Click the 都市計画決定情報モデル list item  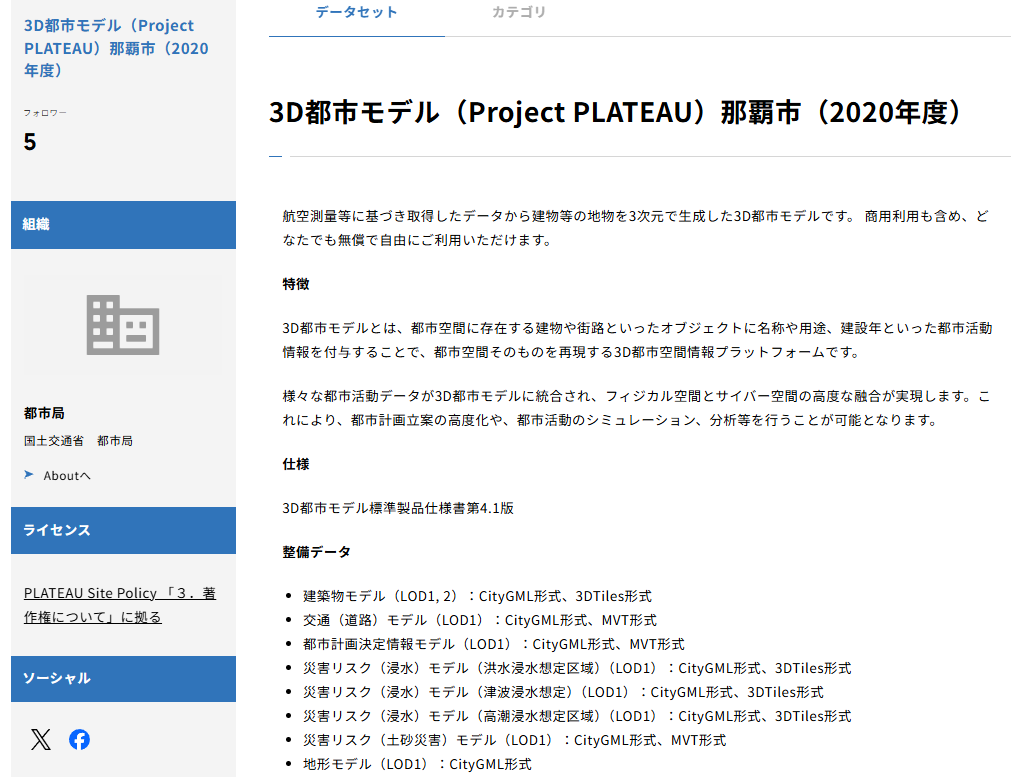(x=493, y=644)
